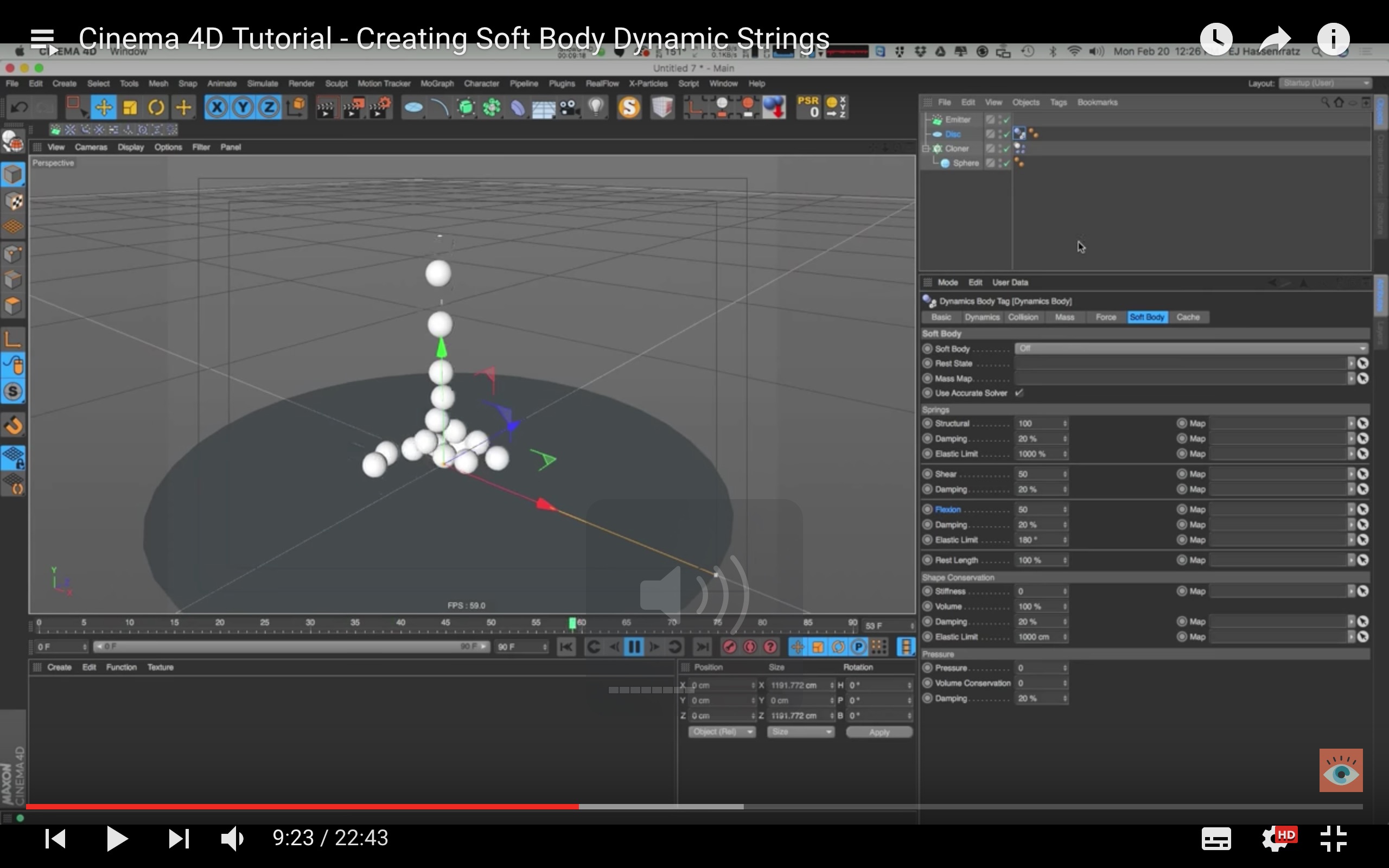Go to end of timeline
The image size is (1389, 868).
coord(702,647)
